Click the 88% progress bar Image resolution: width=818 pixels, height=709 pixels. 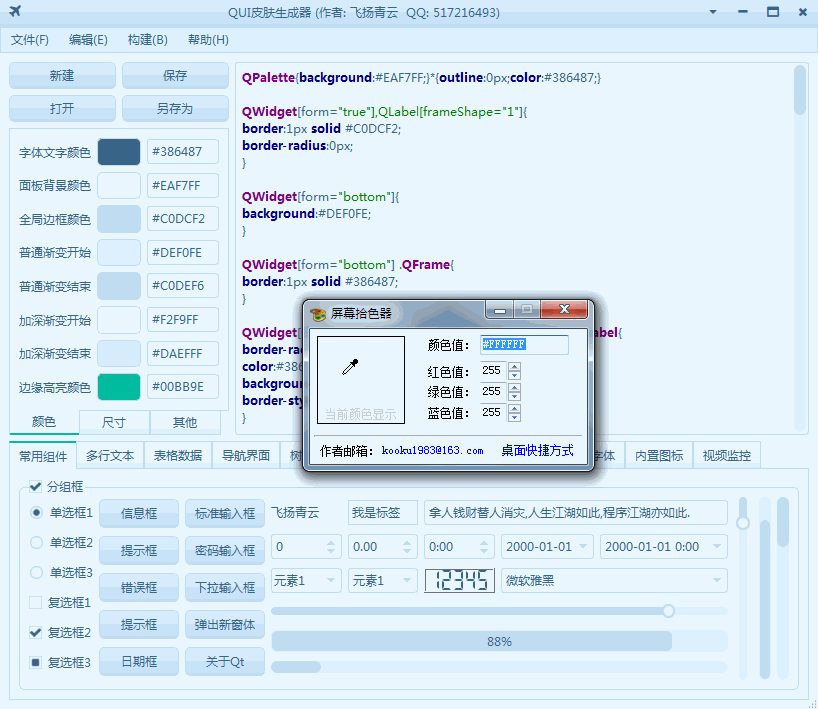click(x=499, y=641)
